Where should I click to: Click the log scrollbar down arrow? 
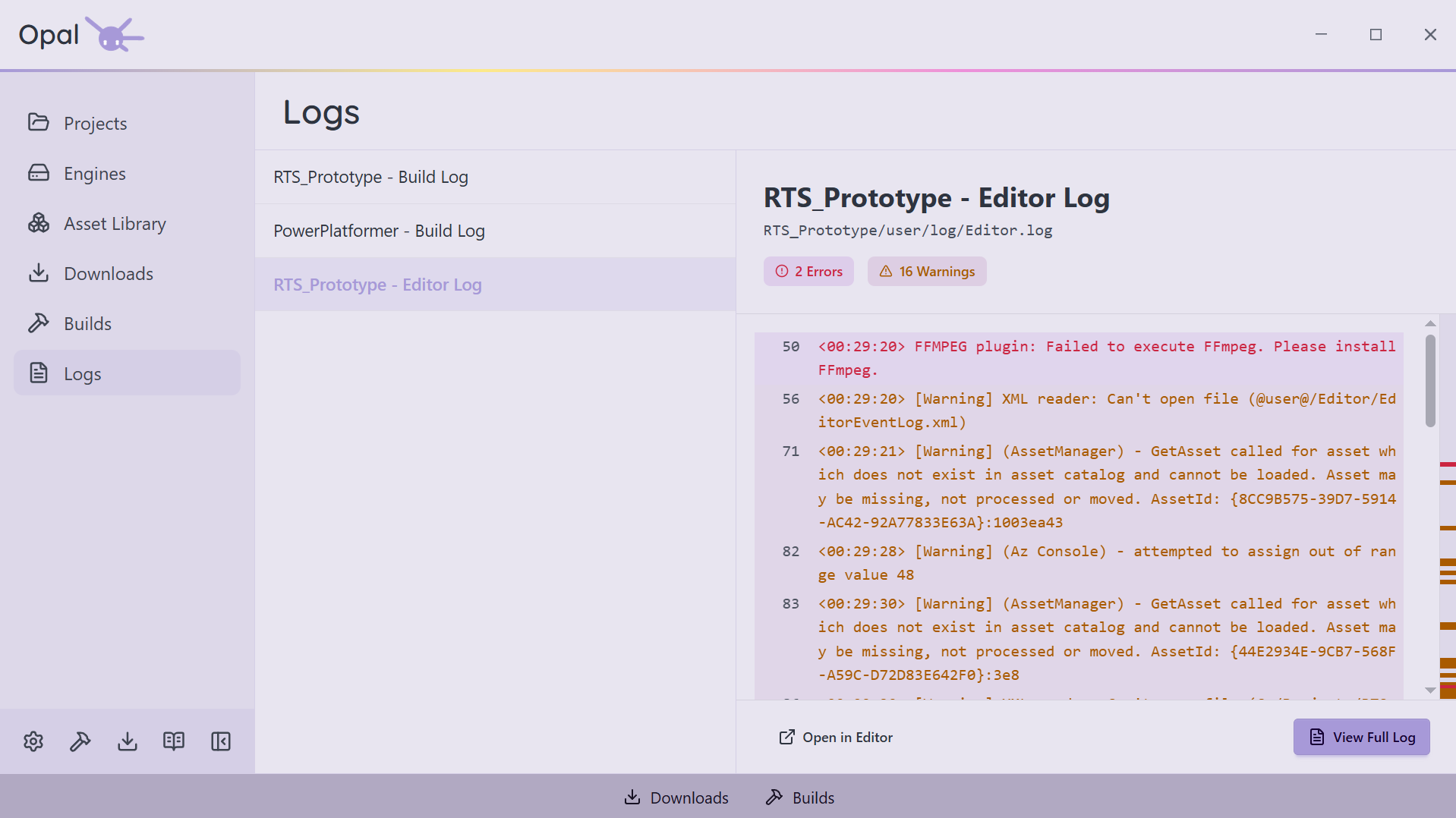coord(1430,691)
